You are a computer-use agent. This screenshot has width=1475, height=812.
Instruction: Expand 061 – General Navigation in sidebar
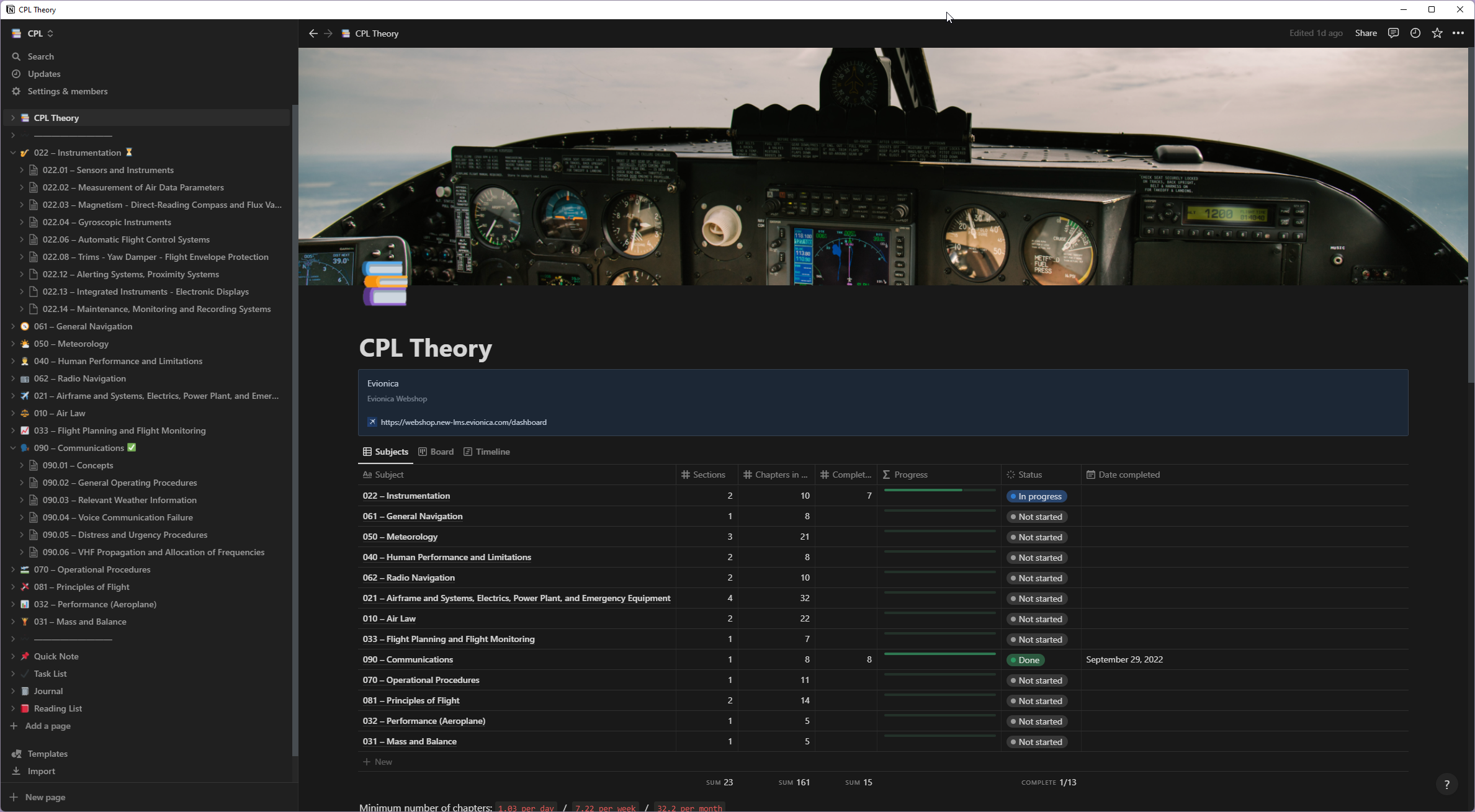[x=12, y=326]
